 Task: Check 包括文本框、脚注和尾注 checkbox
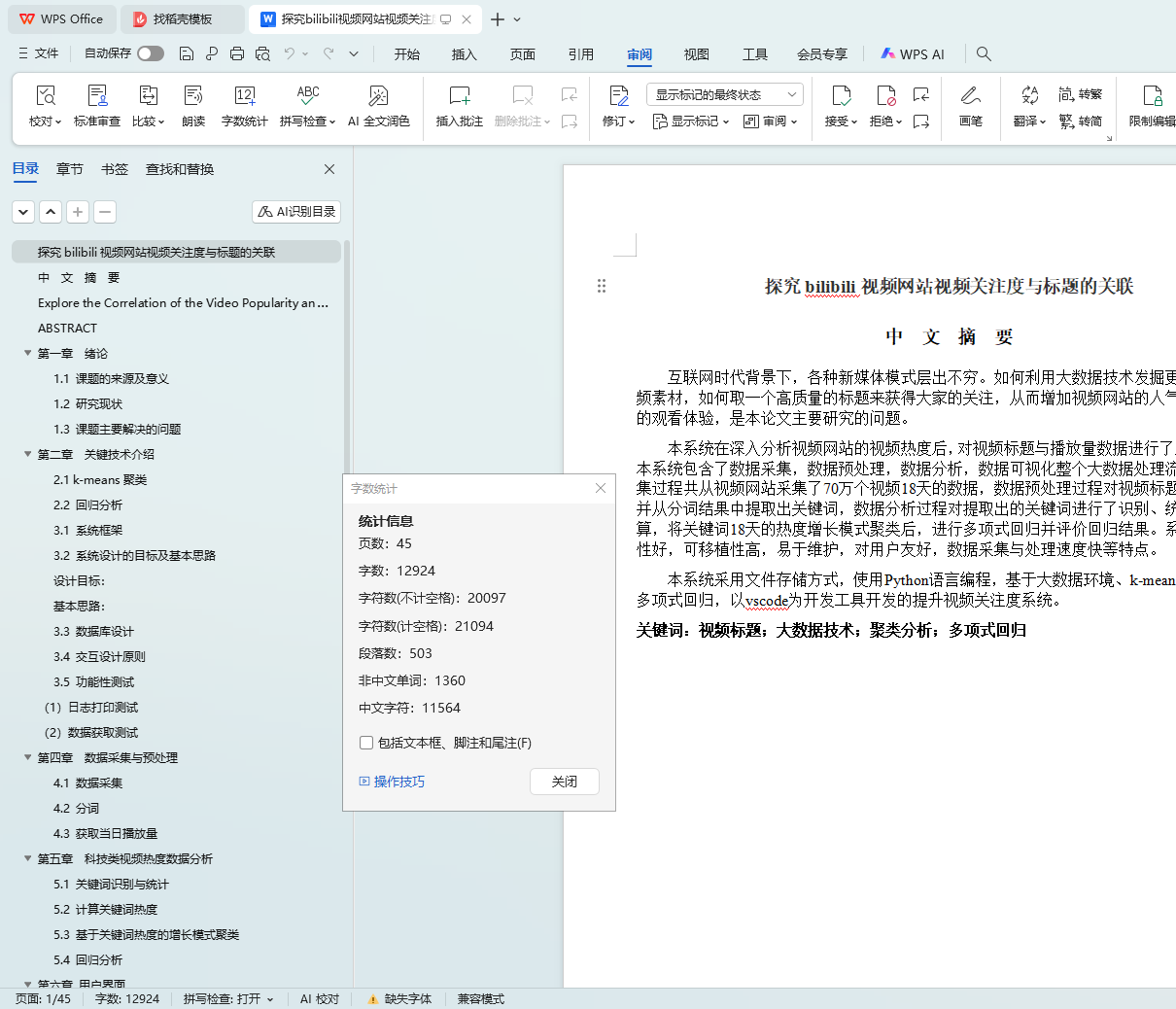[x=366, y=743]
